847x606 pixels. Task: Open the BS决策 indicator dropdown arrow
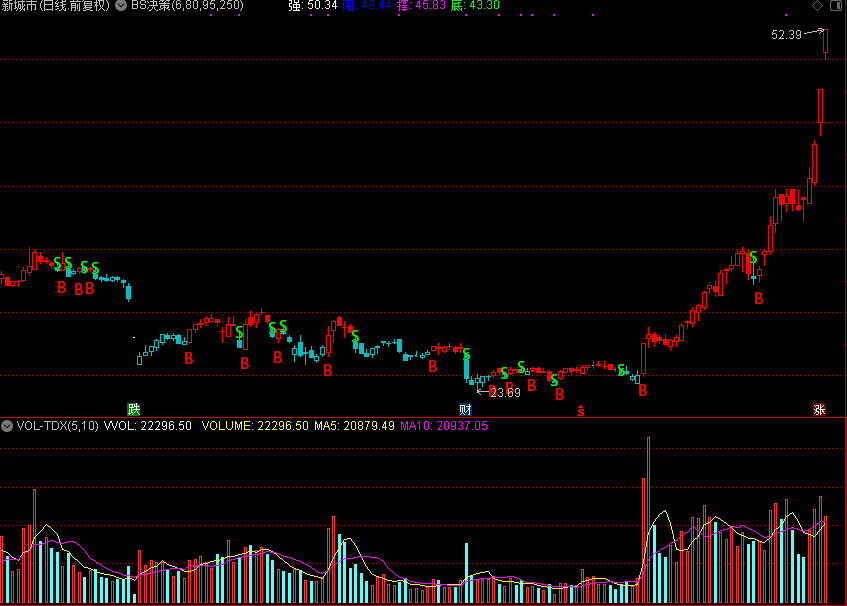click(122, 5)
